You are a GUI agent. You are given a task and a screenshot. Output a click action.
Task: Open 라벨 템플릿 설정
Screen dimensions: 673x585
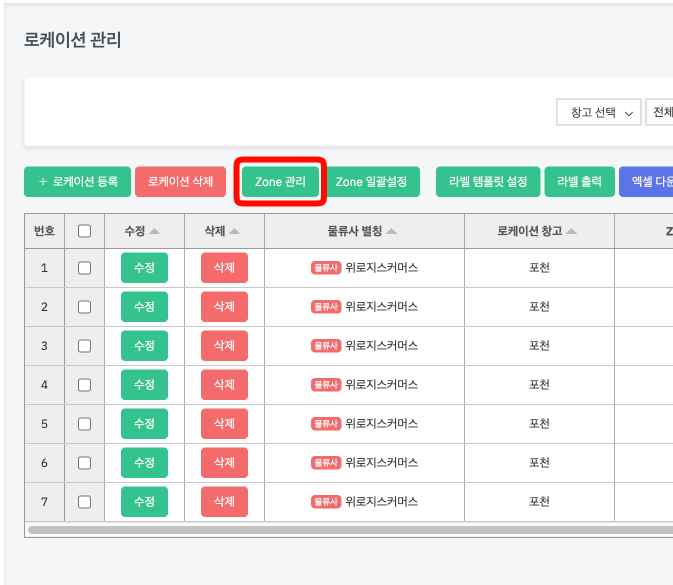pyautogui.click(x=488, y=182)
